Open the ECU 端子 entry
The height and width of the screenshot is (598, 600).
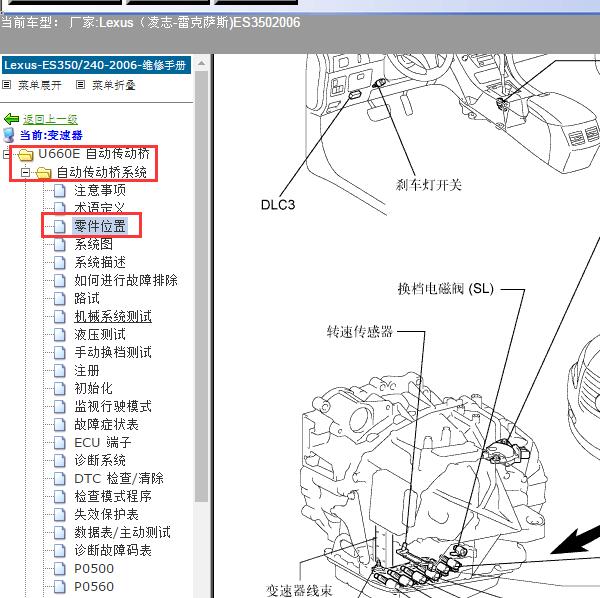(x=103, y=442)
